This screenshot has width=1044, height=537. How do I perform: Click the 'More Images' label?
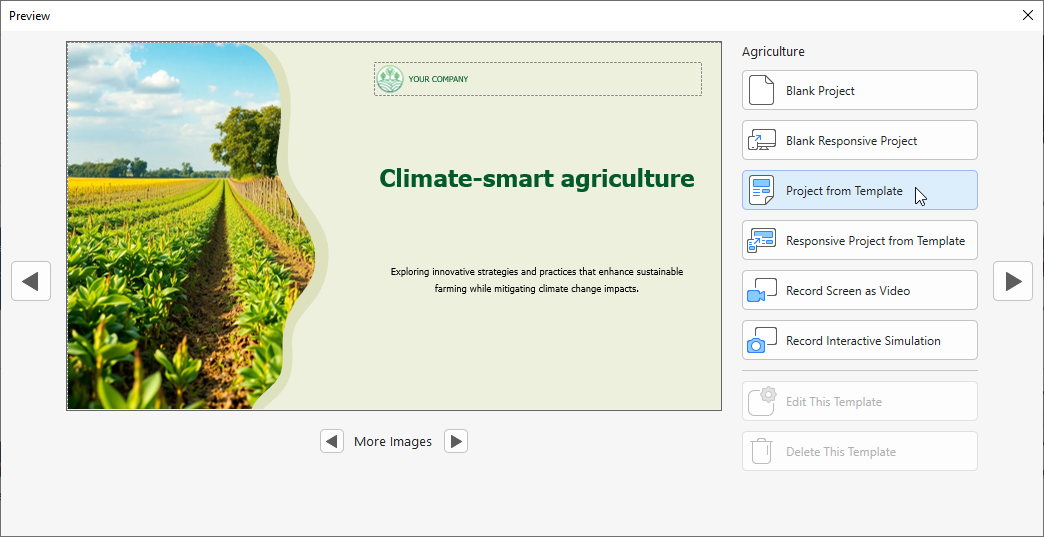pyautogui.click(x=393, y=441)
